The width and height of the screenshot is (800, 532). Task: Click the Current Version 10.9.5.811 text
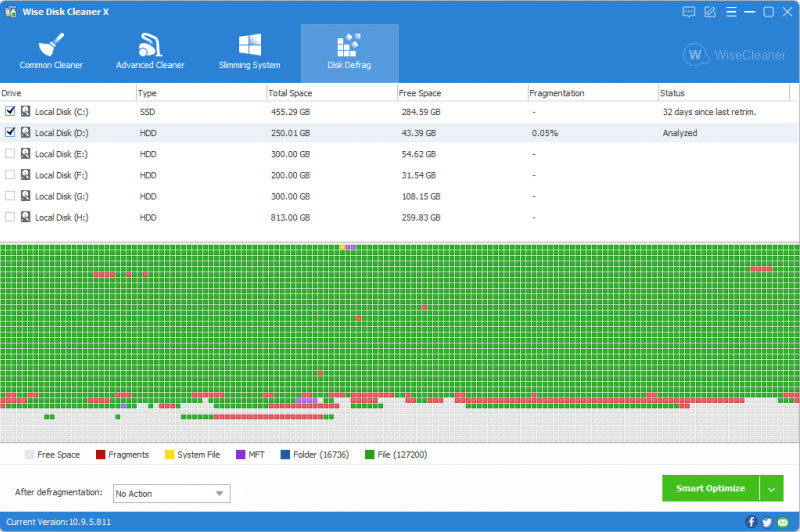(59, 522)
